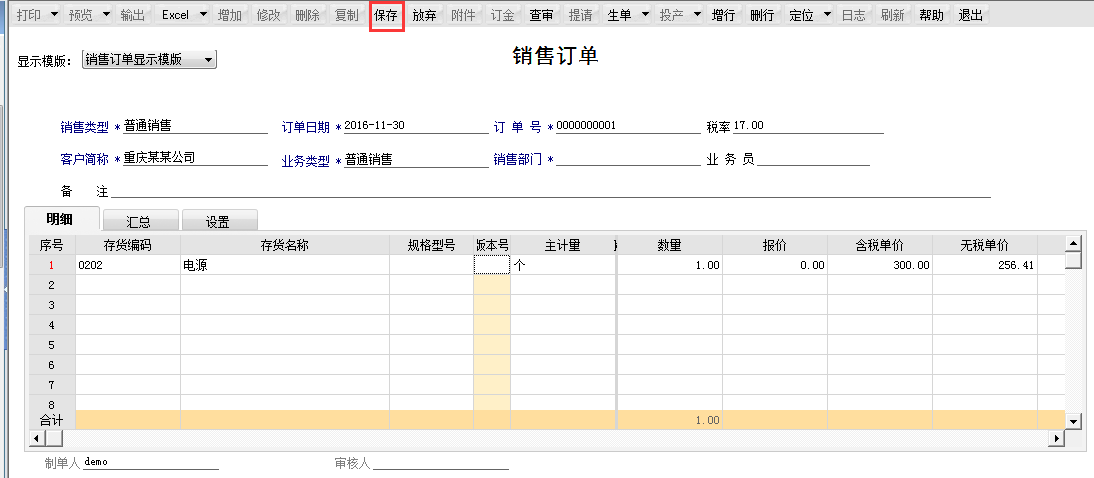Click the grid's vertical scrollbar down arrow
Screen dimensions: 1094x478
click(x=1074, y=422)
